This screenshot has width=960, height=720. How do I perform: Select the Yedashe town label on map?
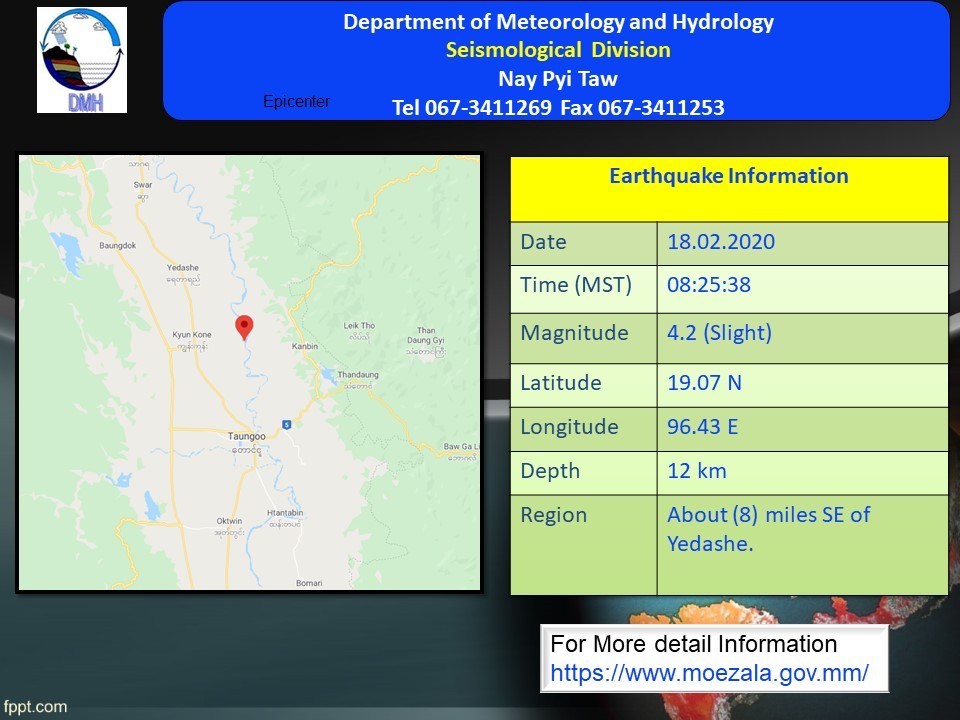(x=184, y=269)
